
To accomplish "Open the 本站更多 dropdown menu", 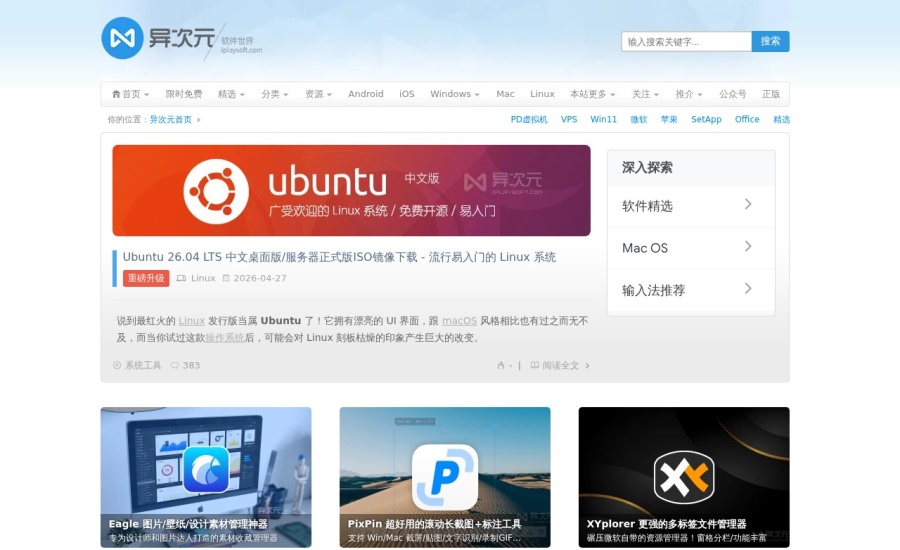I will click(593, 94).
